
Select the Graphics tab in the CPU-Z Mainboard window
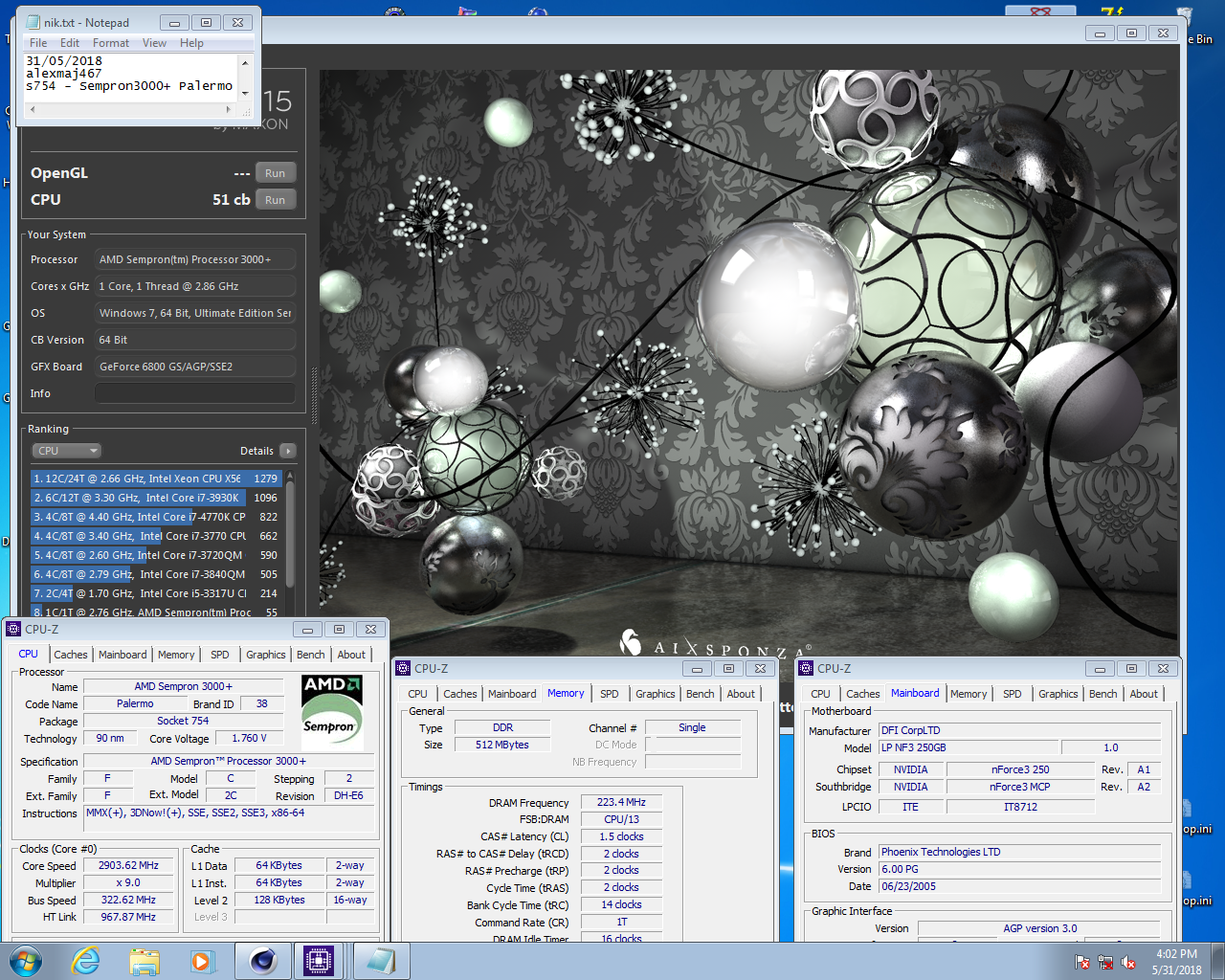click(x=1058, y=694)
